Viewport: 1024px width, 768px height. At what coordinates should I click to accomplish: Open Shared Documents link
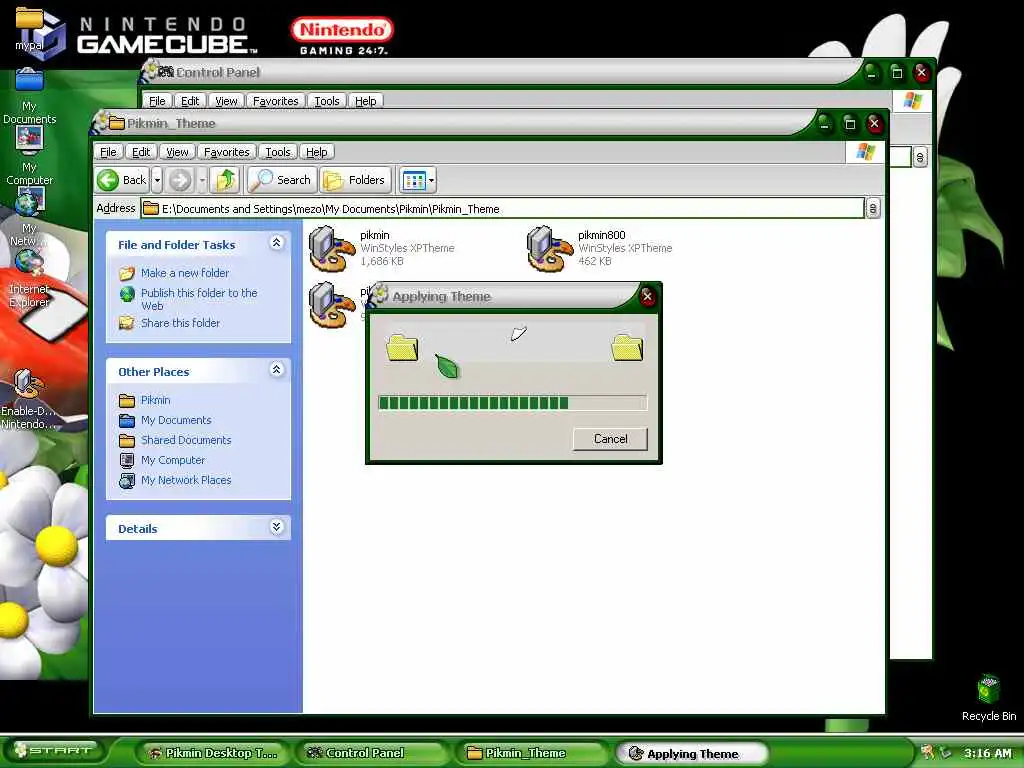[x=186, y=440]
